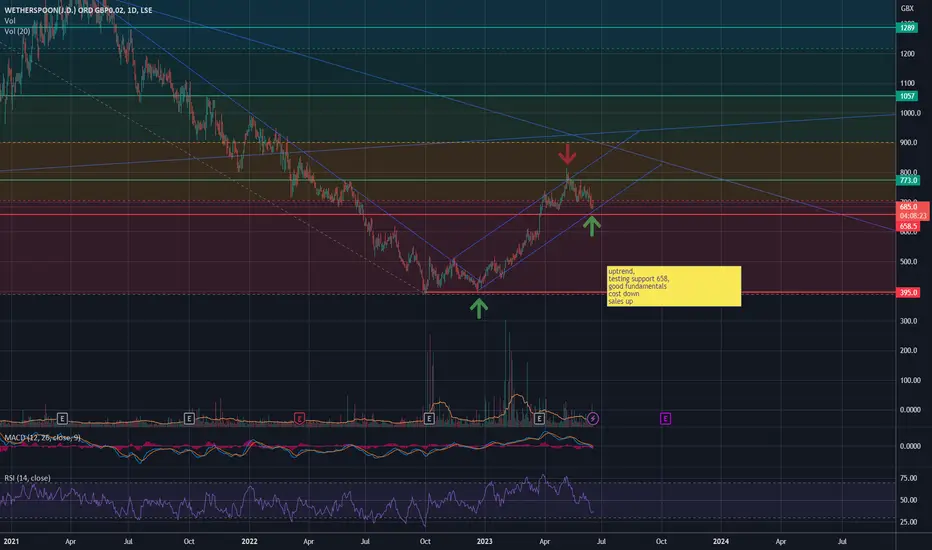Click the 658.5 support price label
Viewport: 932px width, 550px height.
[x=909, y=227]
